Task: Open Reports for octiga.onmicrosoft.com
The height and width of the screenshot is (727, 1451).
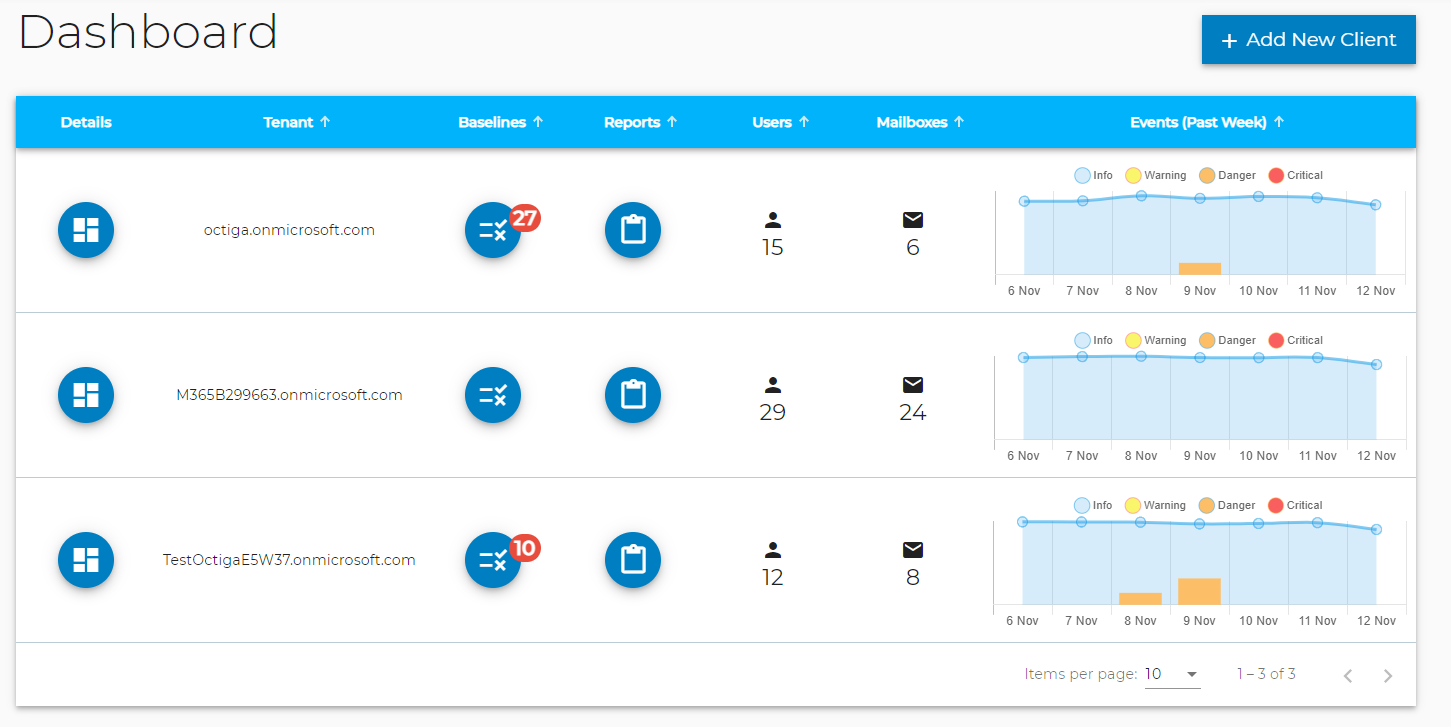Action: [x=633, y=230]
